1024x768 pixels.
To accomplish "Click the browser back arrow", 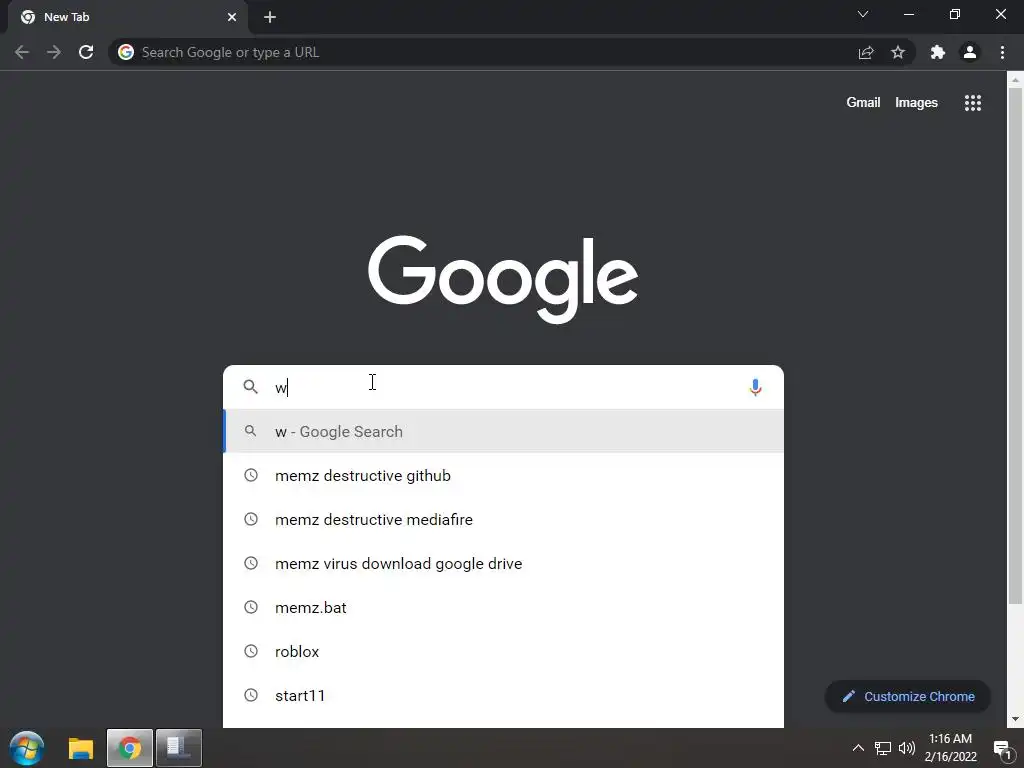I will (x=22, y=52).
